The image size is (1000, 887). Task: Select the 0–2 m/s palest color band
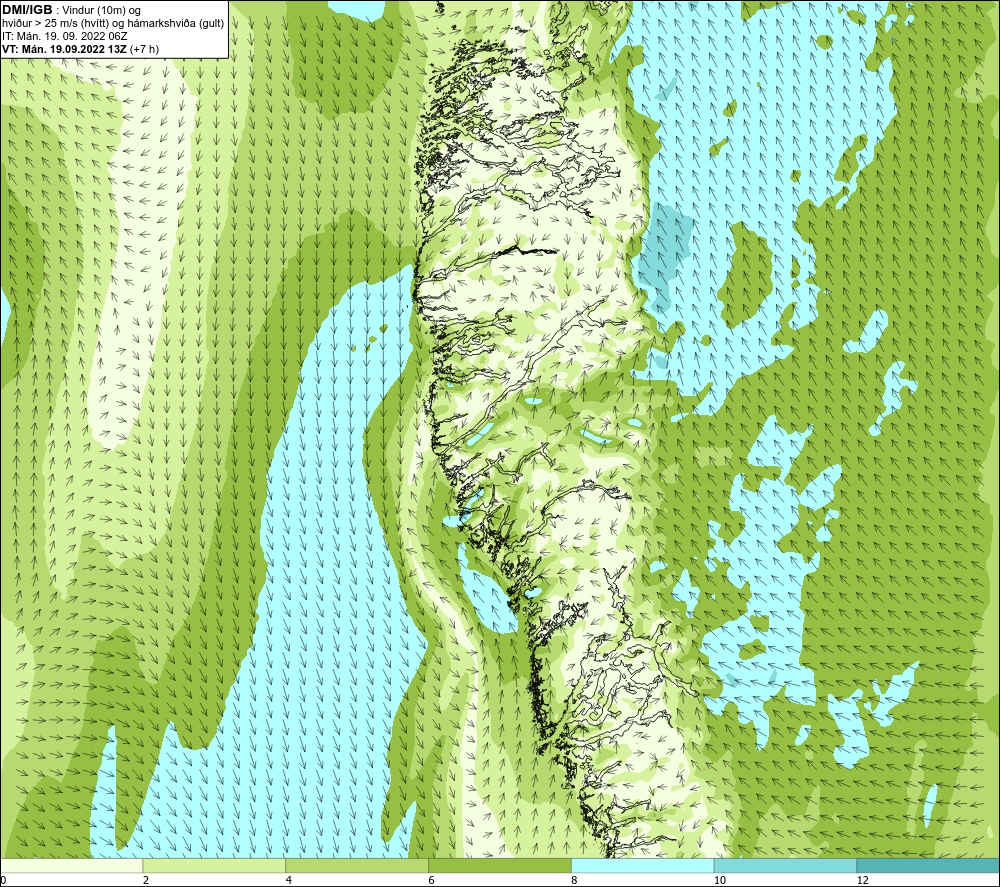tap(71, 866)
